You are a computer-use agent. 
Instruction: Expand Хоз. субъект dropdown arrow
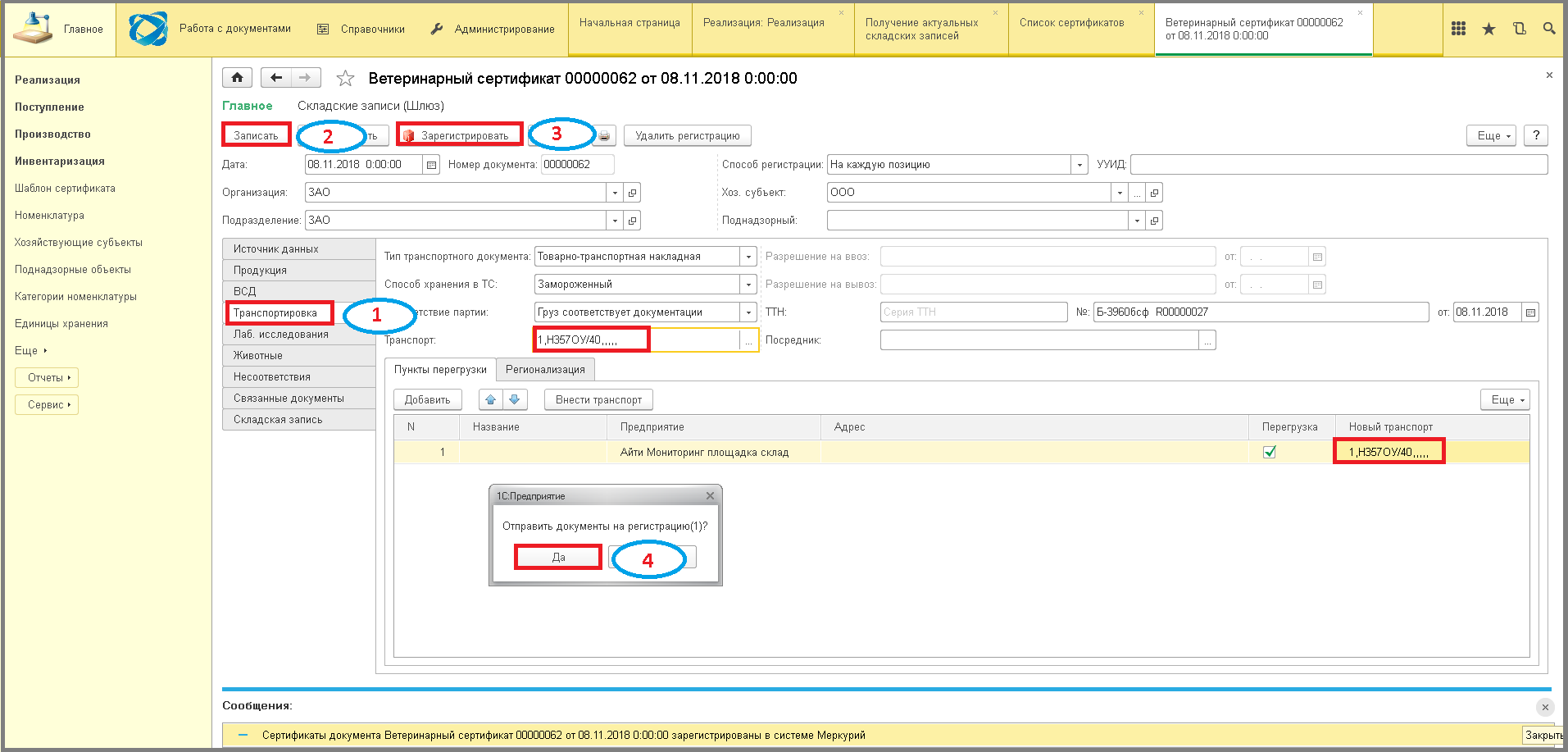tap(1120, 193)
